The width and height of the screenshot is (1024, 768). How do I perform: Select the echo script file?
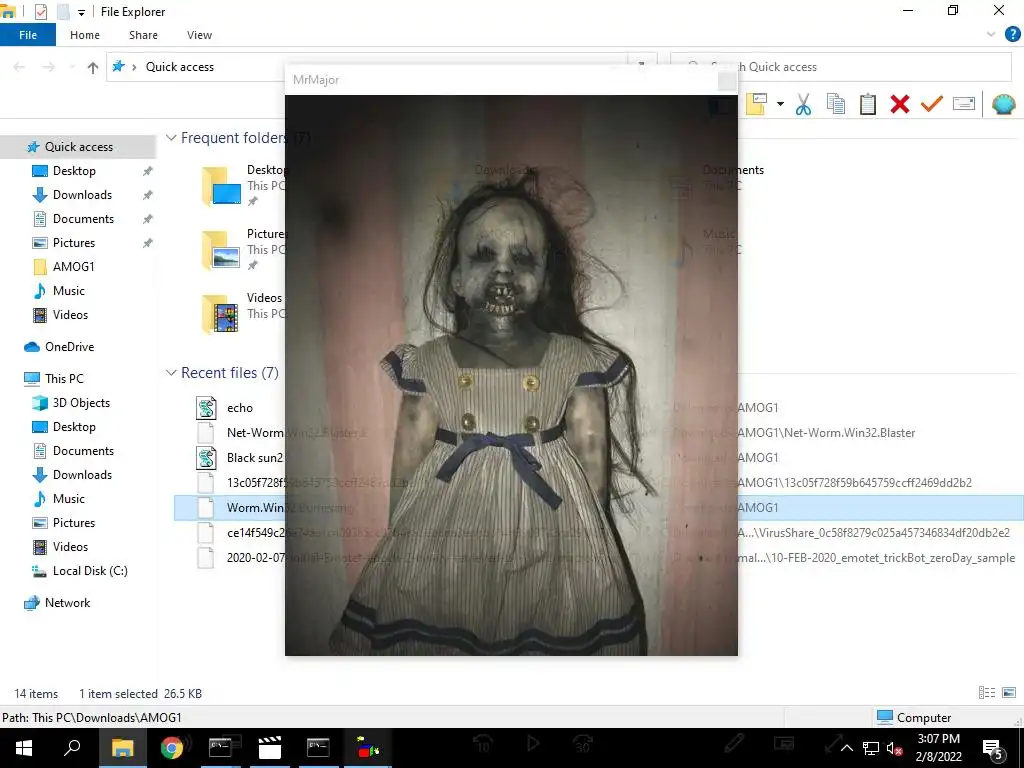[x=239, y=408]
